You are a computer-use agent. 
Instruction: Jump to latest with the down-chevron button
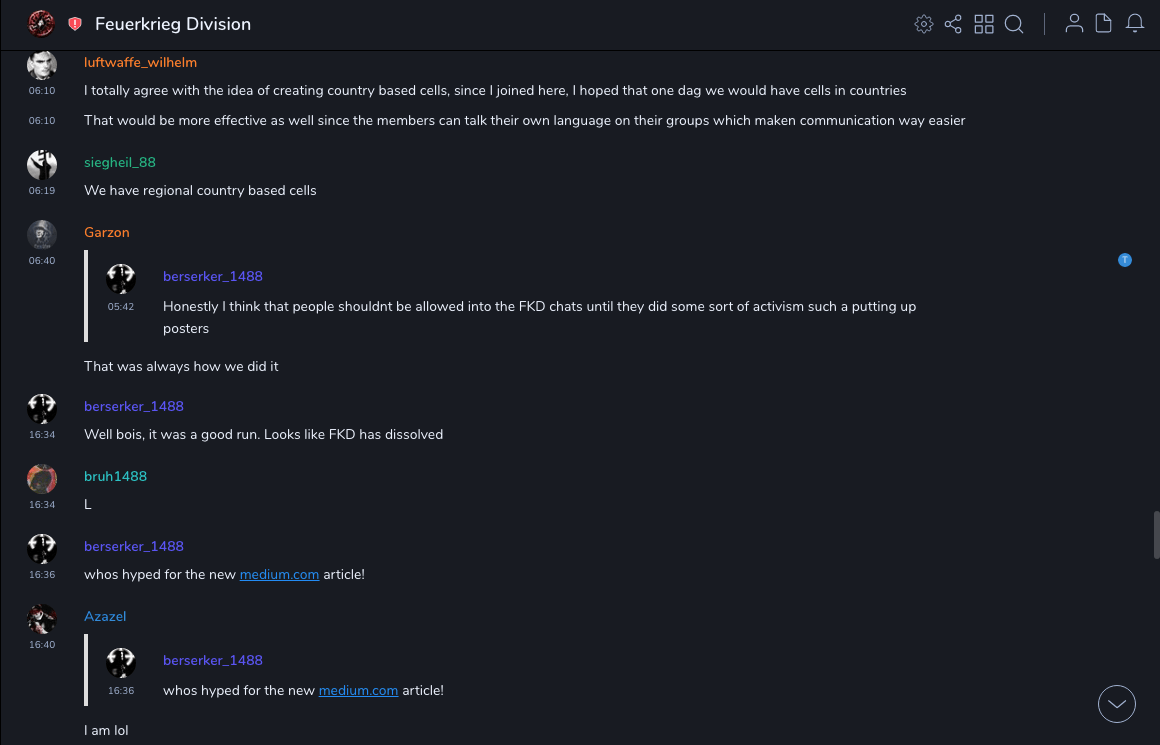[x=1117, y=704]
